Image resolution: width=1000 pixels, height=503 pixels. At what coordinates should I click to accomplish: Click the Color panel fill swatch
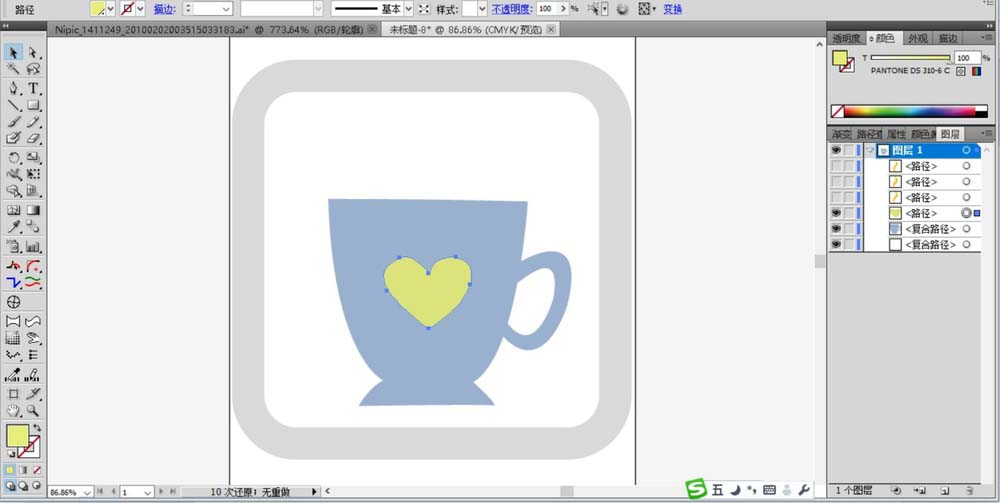tap(841, 59)
